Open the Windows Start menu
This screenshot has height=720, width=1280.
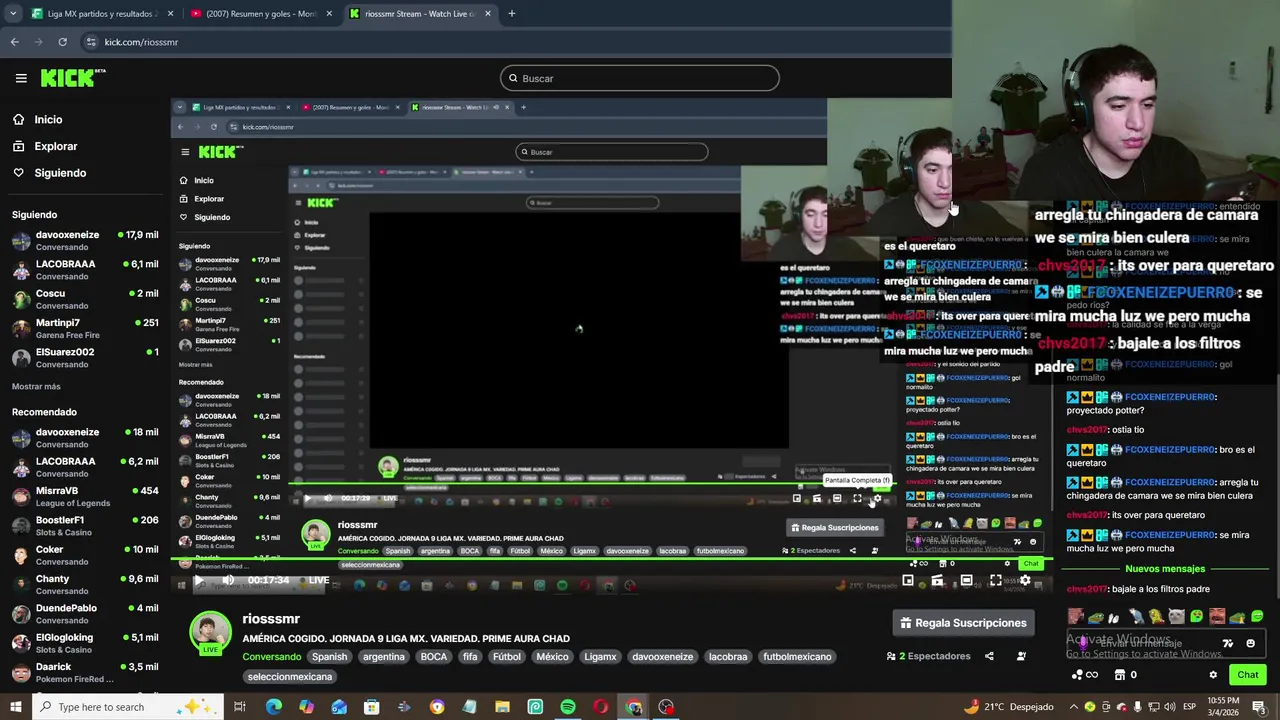[15, 707]
